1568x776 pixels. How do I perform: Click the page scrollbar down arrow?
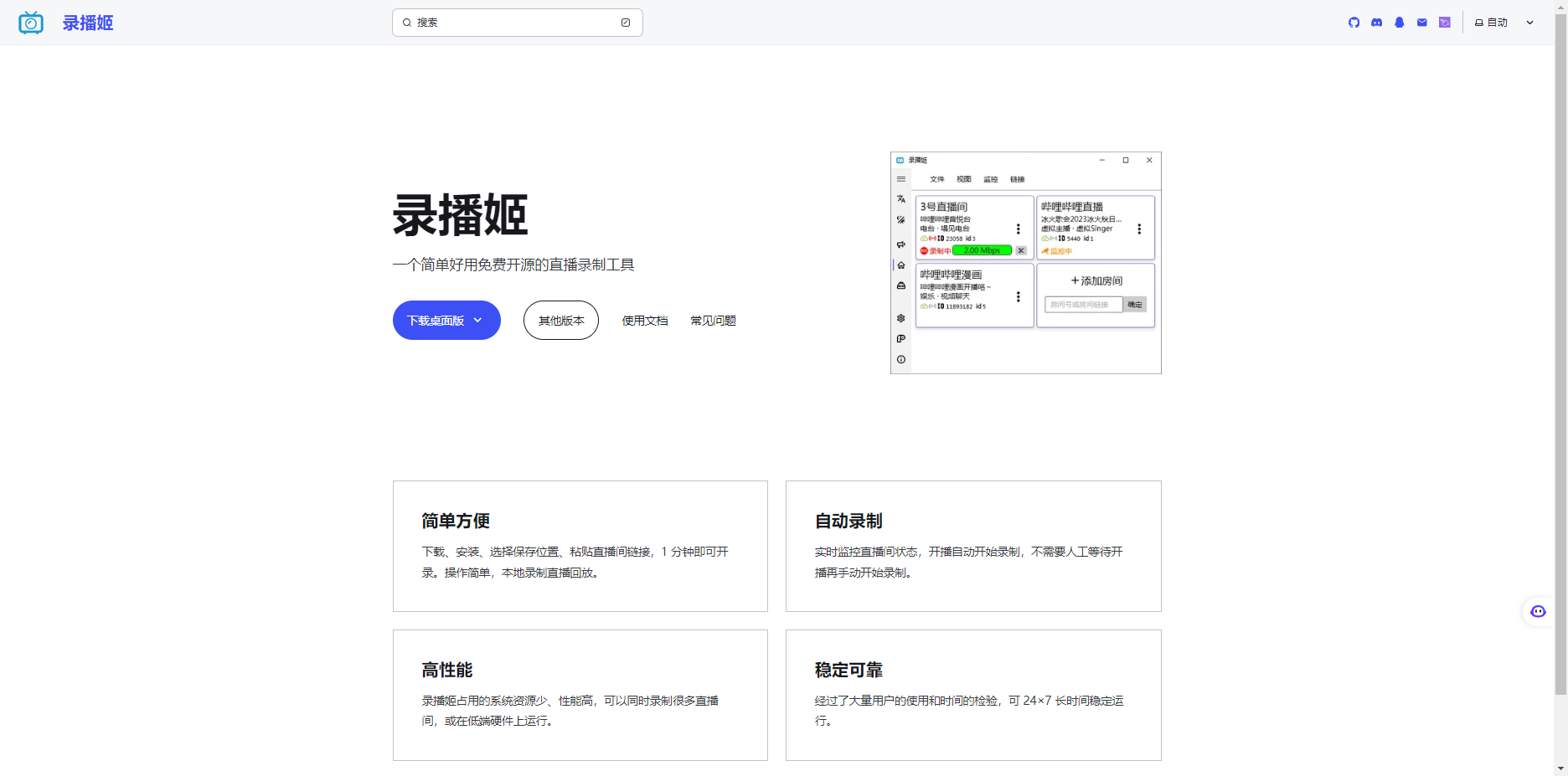click(x=1560, y=768)
